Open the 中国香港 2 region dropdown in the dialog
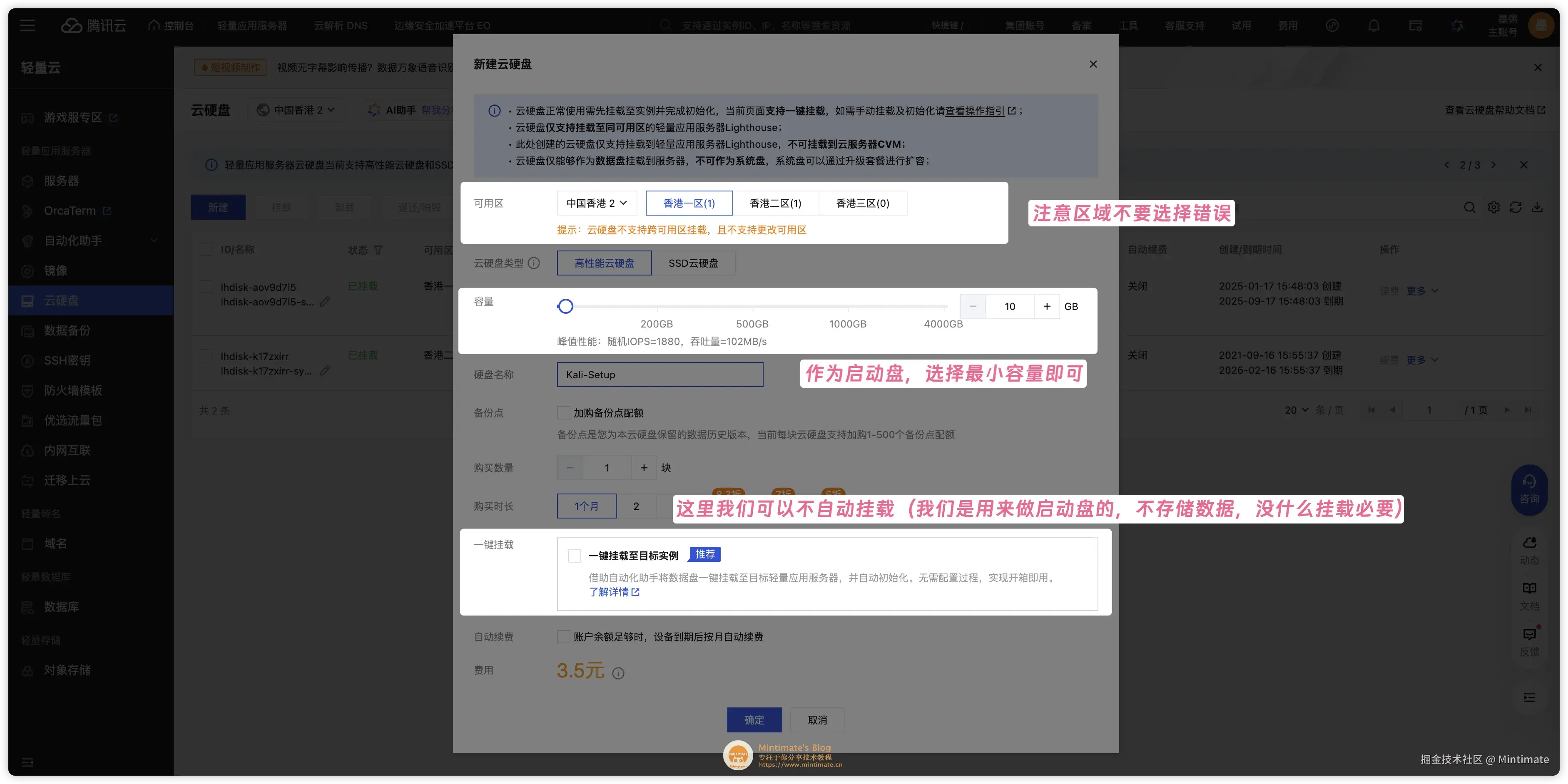The height and width of the screenshot is (784, 1568). pos(596,203)
